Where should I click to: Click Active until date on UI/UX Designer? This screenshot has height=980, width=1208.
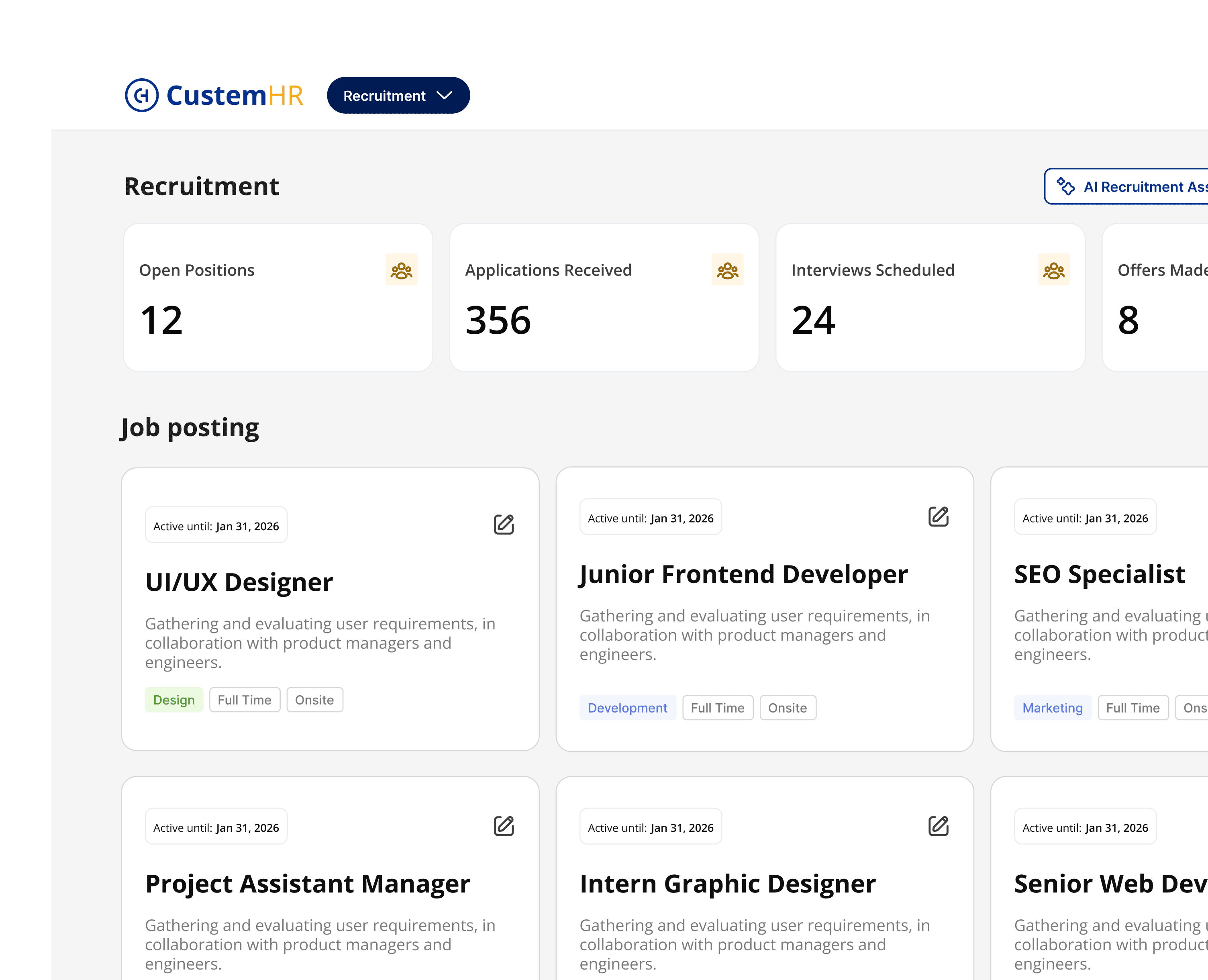click(216, 526)
